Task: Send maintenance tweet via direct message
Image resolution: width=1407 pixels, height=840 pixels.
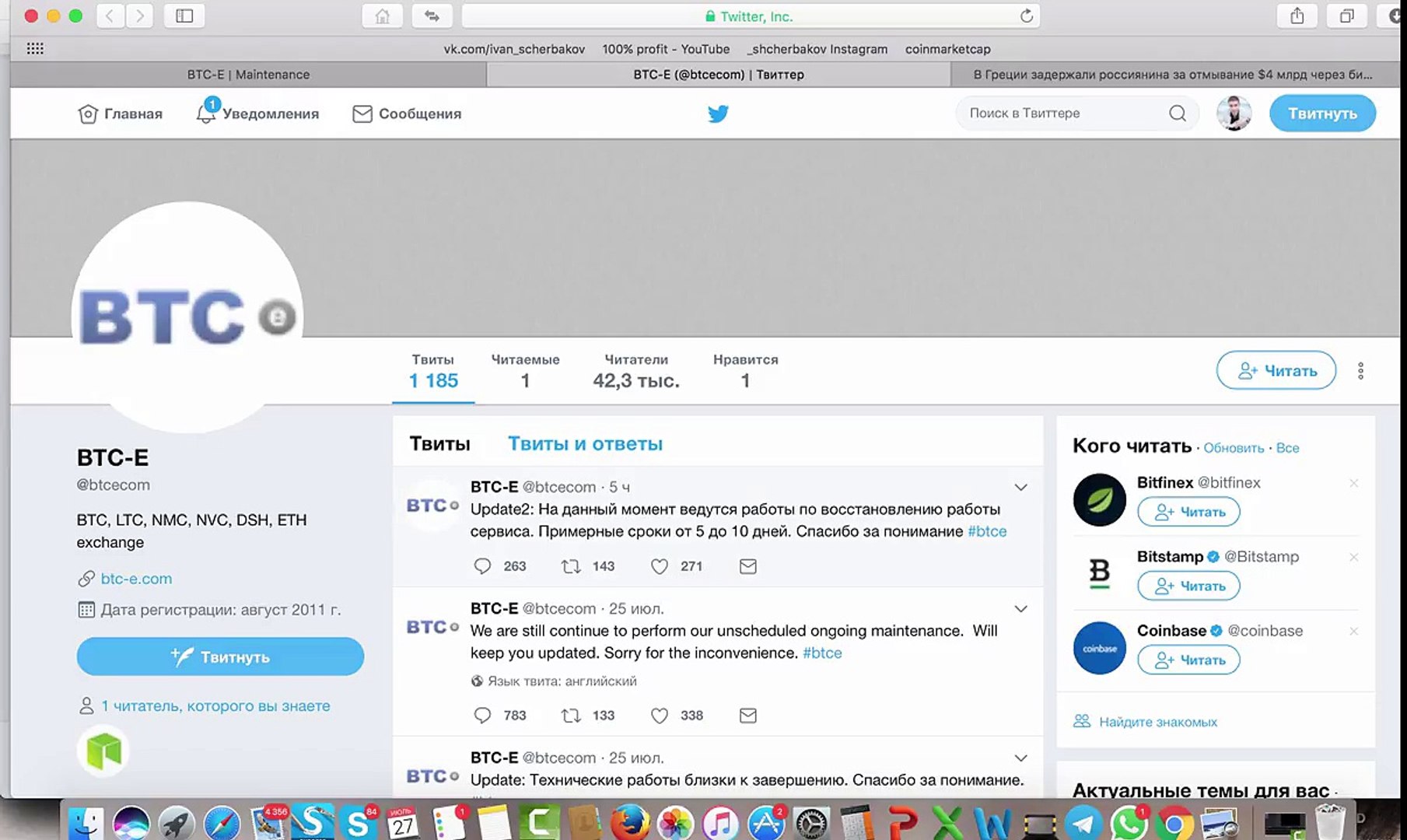Action: [747, 716]
